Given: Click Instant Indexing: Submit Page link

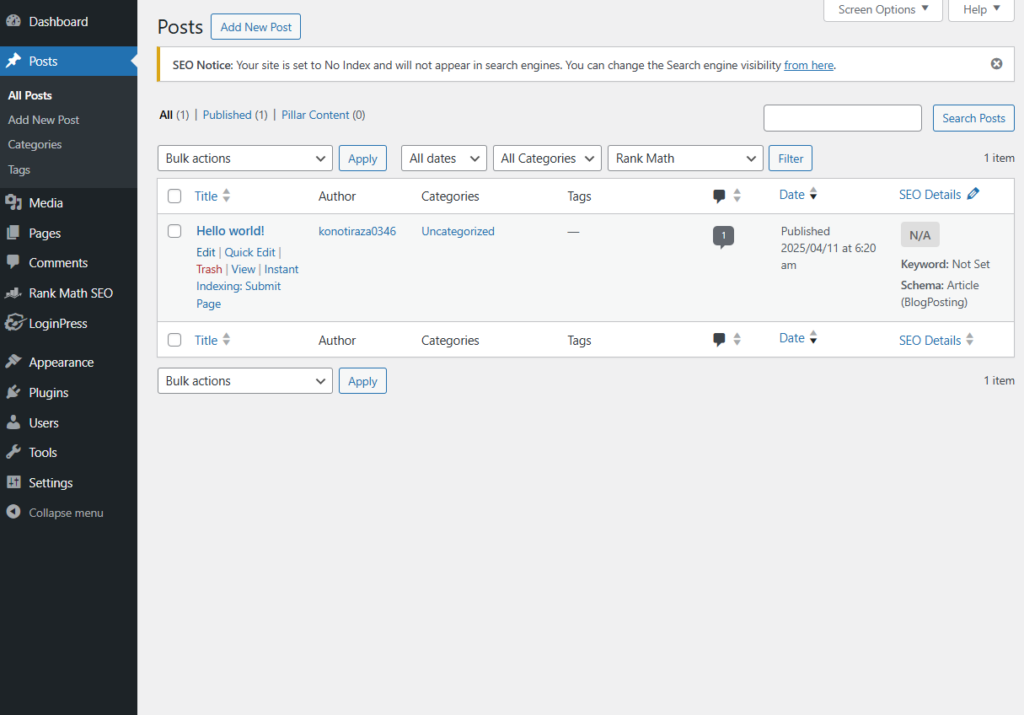Looking at the screenshot, I should (x=248, y=286).
